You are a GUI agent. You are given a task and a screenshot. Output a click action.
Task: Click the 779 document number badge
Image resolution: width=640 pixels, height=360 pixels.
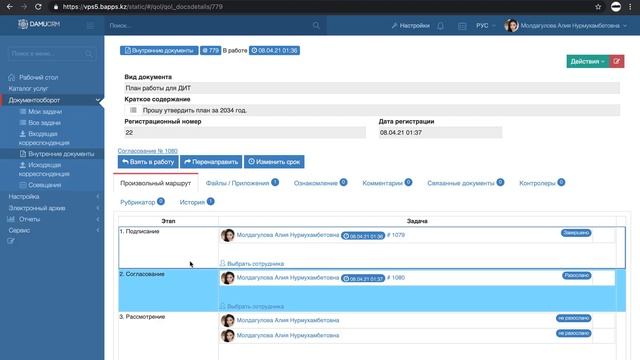pos(210,51)
